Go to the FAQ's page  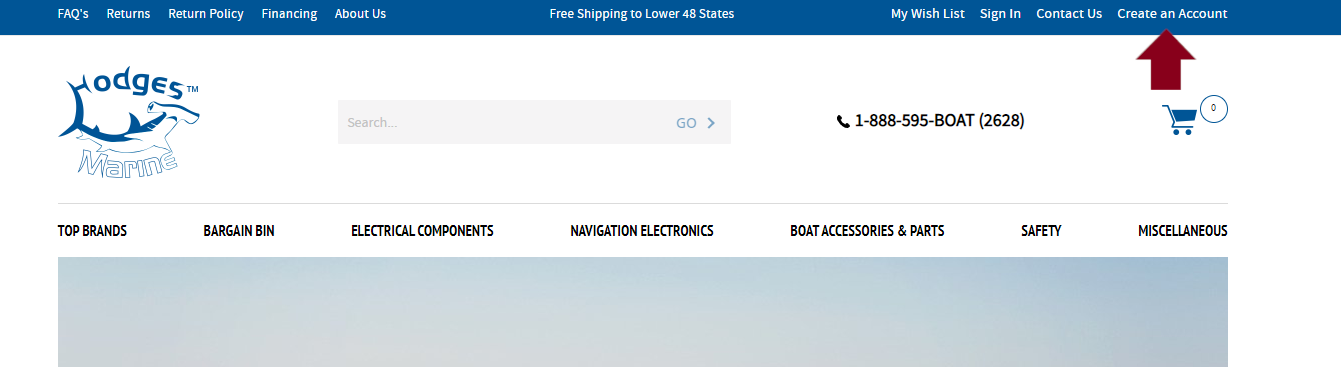click(x=73, y=14)
